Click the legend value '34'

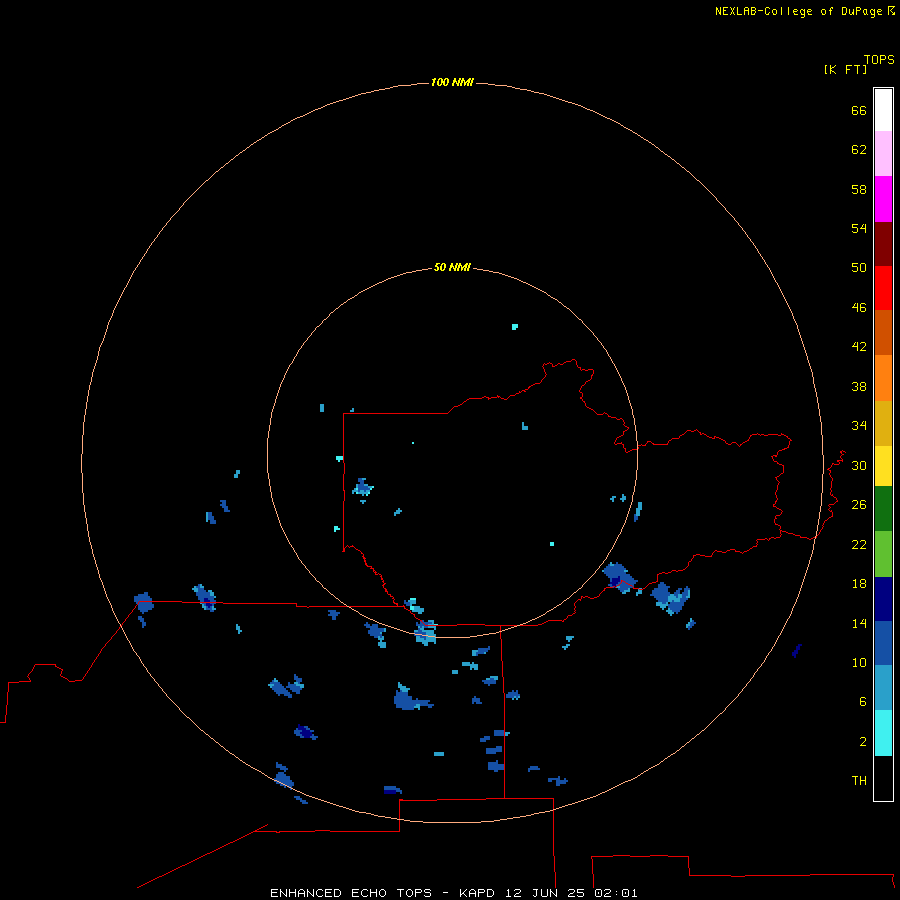(859, 426)
